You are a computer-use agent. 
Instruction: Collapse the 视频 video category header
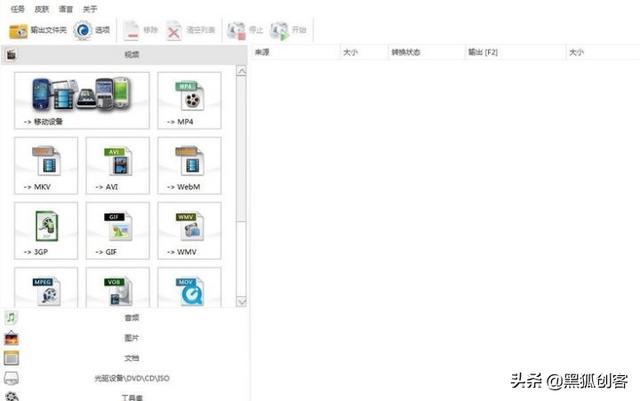(124, 54)
